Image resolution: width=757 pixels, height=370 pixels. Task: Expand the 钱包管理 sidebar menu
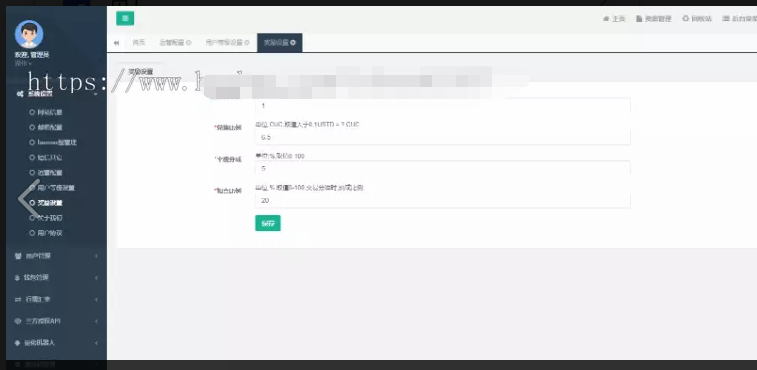coord(56,277)
